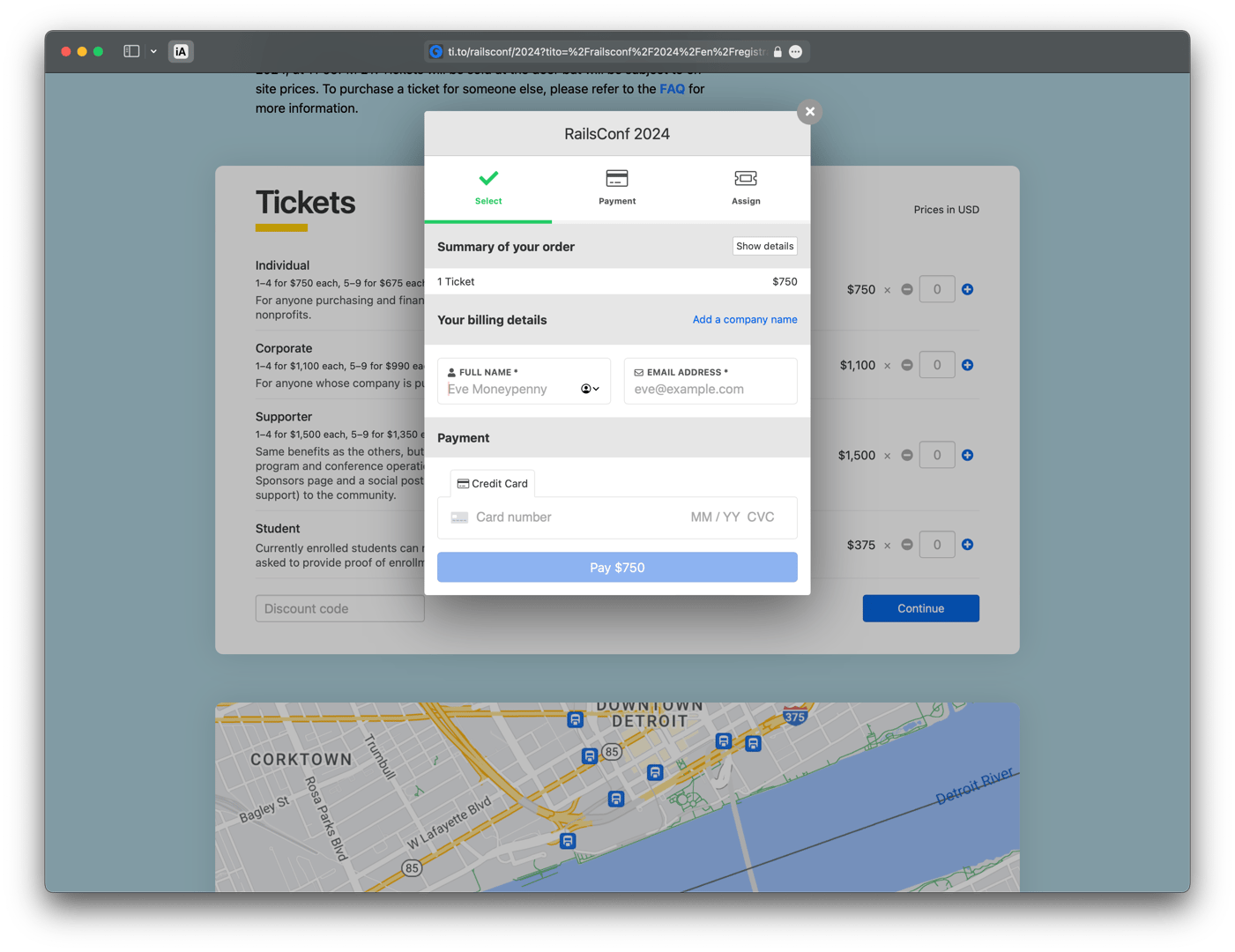Open the FAQ link in the page text

tap(672, 89)
